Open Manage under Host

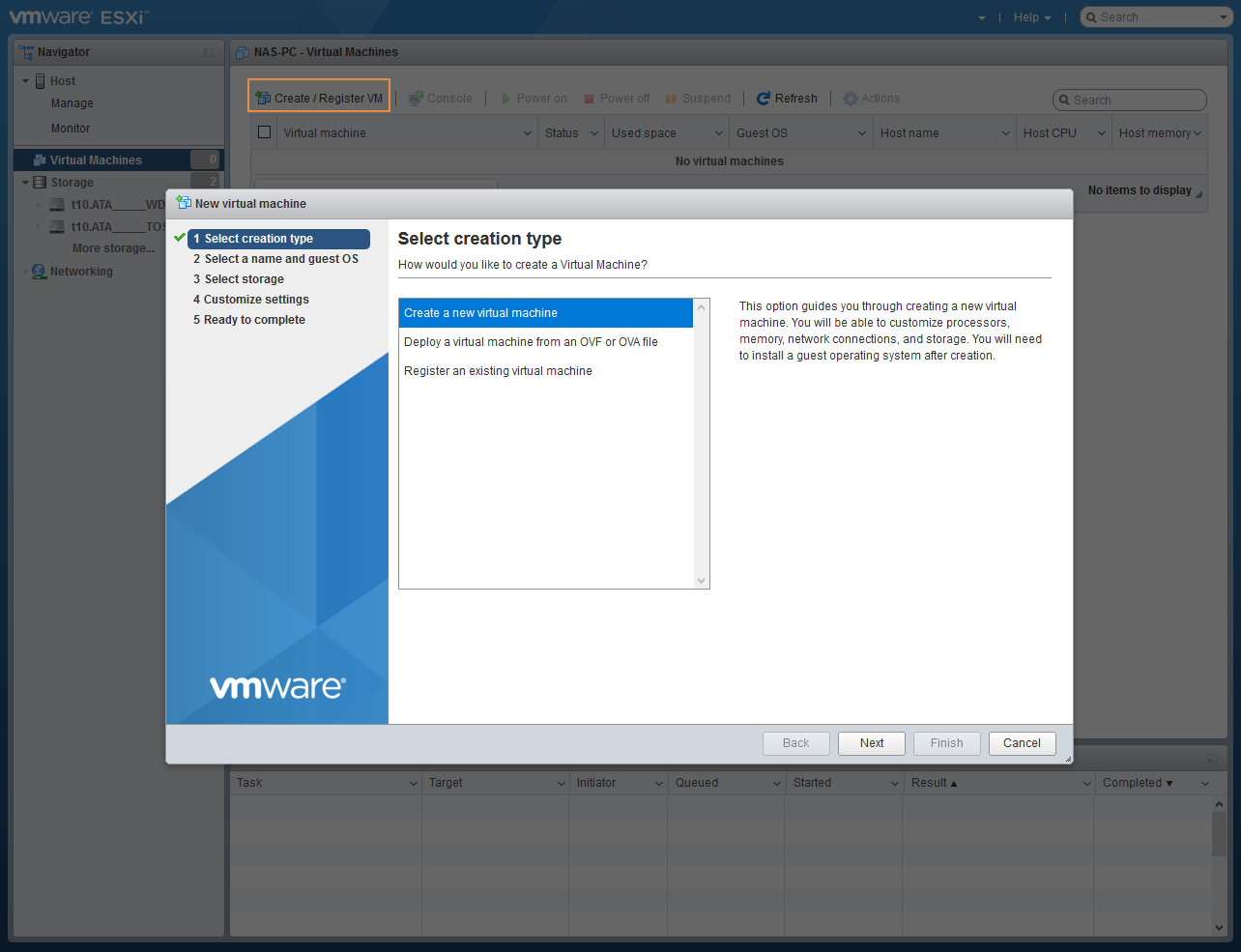72,103
